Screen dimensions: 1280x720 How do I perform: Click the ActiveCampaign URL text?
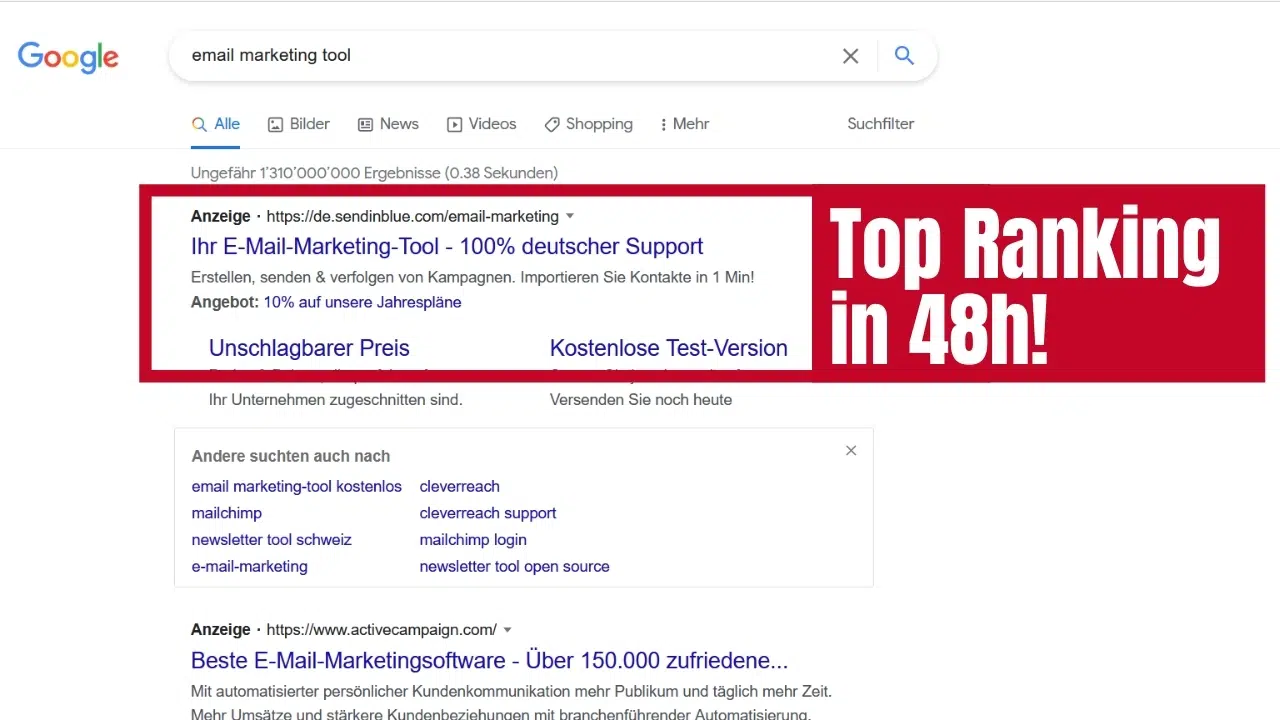tap(382, 630)
